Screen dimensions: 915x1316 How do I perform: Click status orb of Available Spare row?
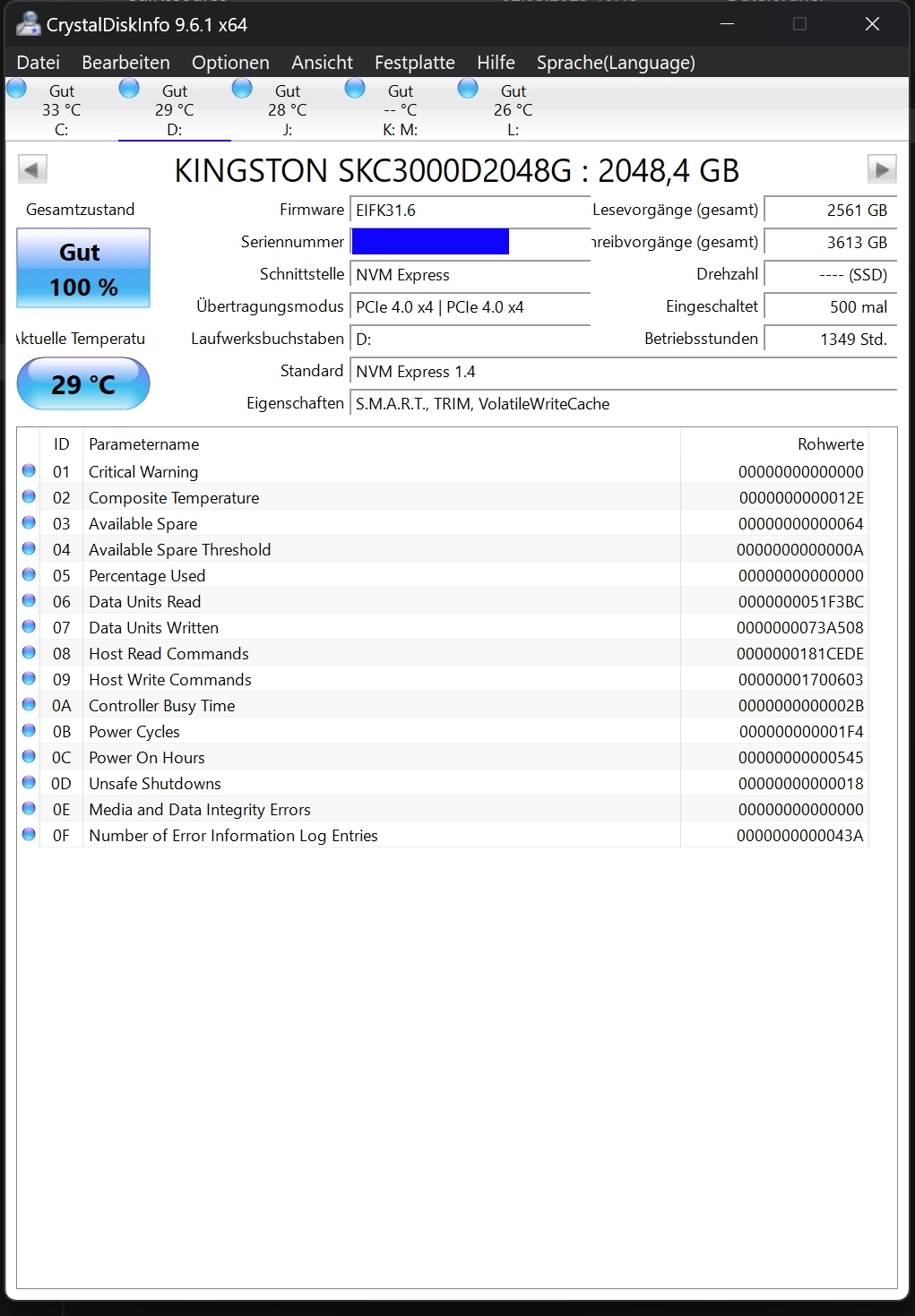coord(29,522)
